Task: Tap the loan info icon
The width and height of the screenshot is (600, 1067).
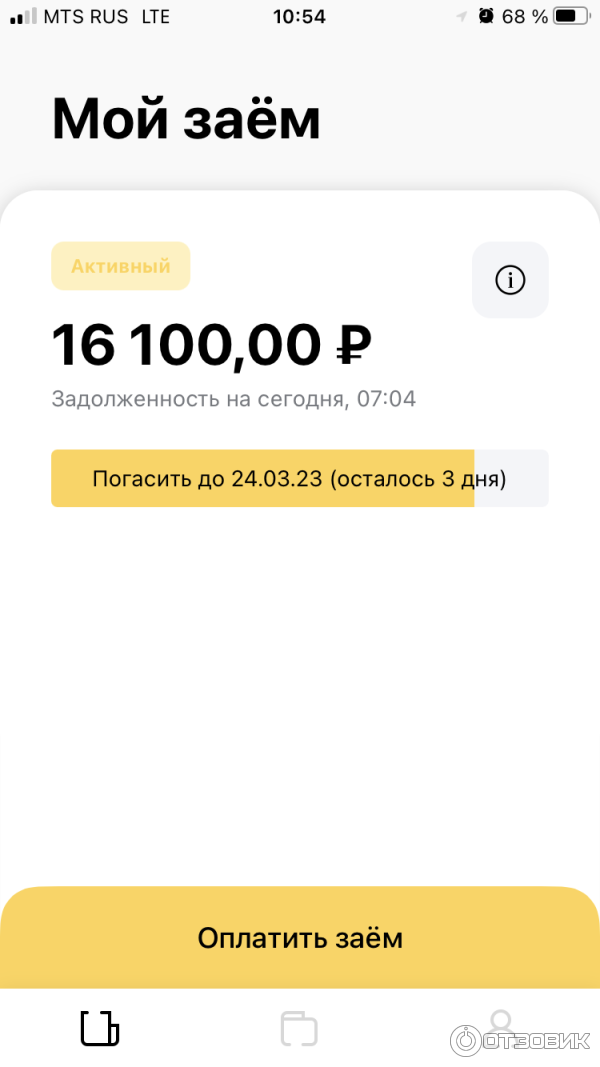Action: (x=510, y=280)
